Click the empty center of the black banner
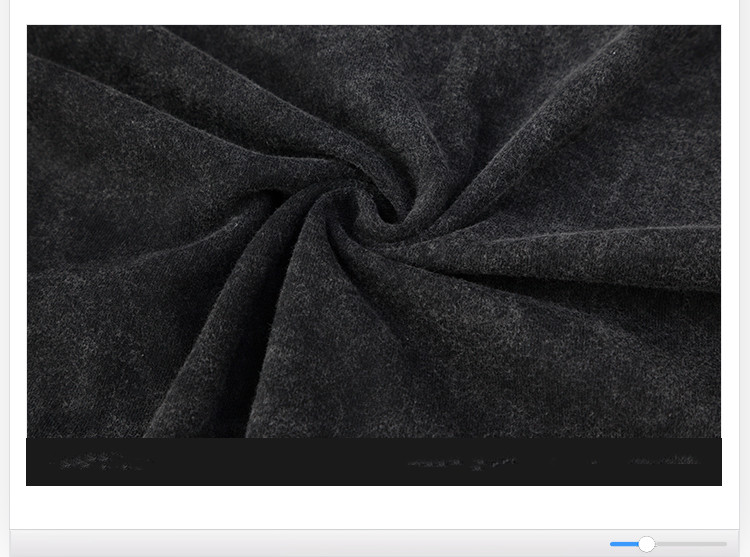This screenshot has height=557, width=750. tap(280, 462)
